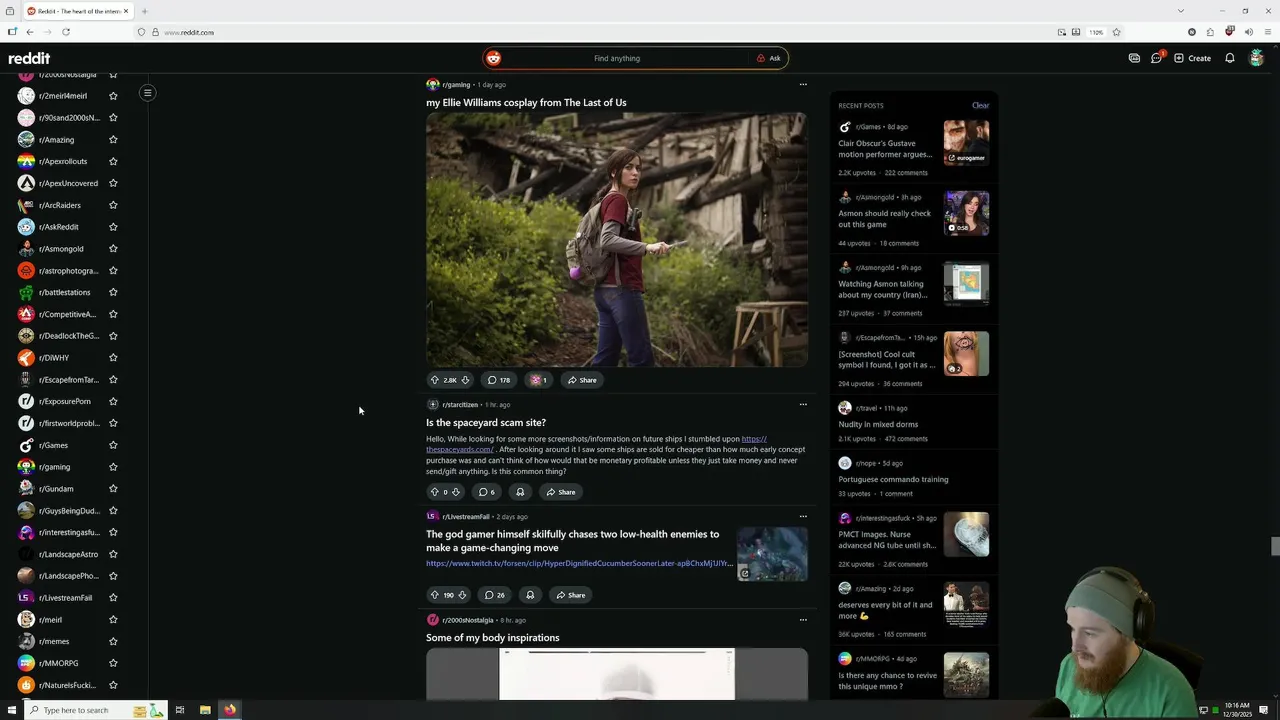Open the Ellie Williams cosplay photo
This screenshot has width=1280, height=720.
[617, 239]
